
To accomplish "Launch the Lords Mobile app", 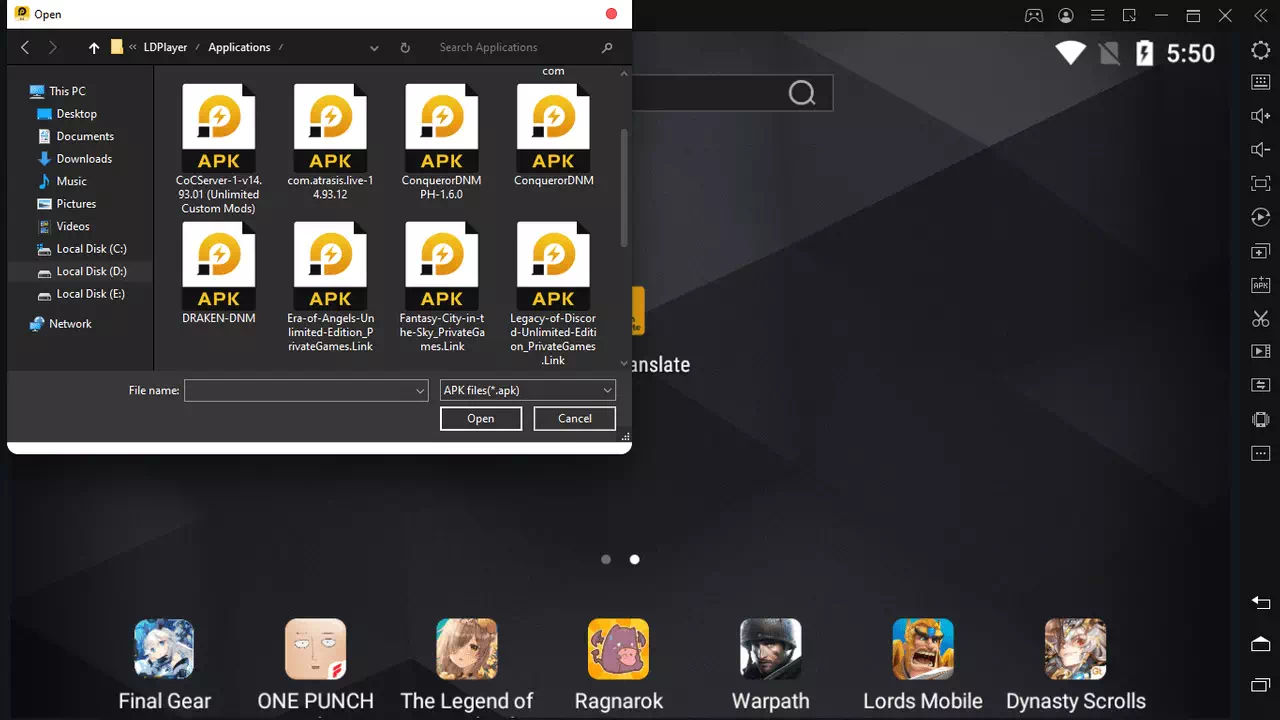I will (x=923, y=649).
